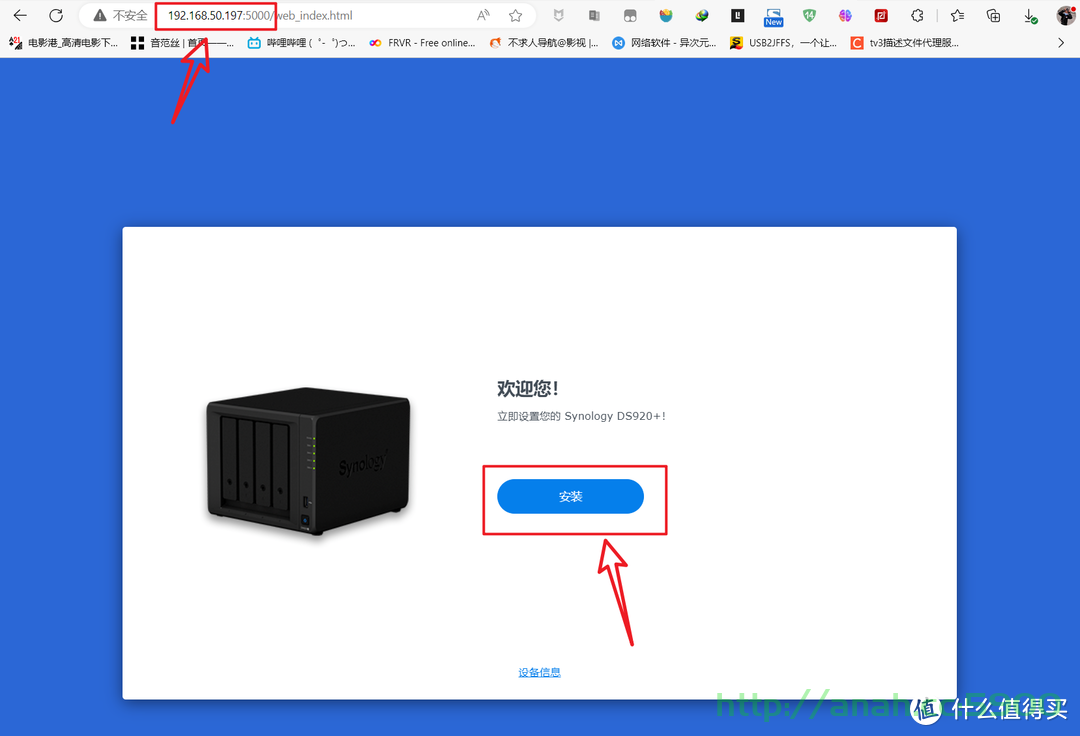Open the 网络软件 - 异次元 bookmark

tap(665, 43)
